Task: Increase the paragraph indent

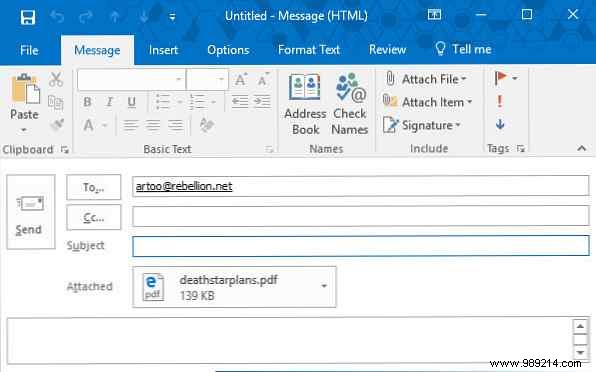Action: coord(263,101)
